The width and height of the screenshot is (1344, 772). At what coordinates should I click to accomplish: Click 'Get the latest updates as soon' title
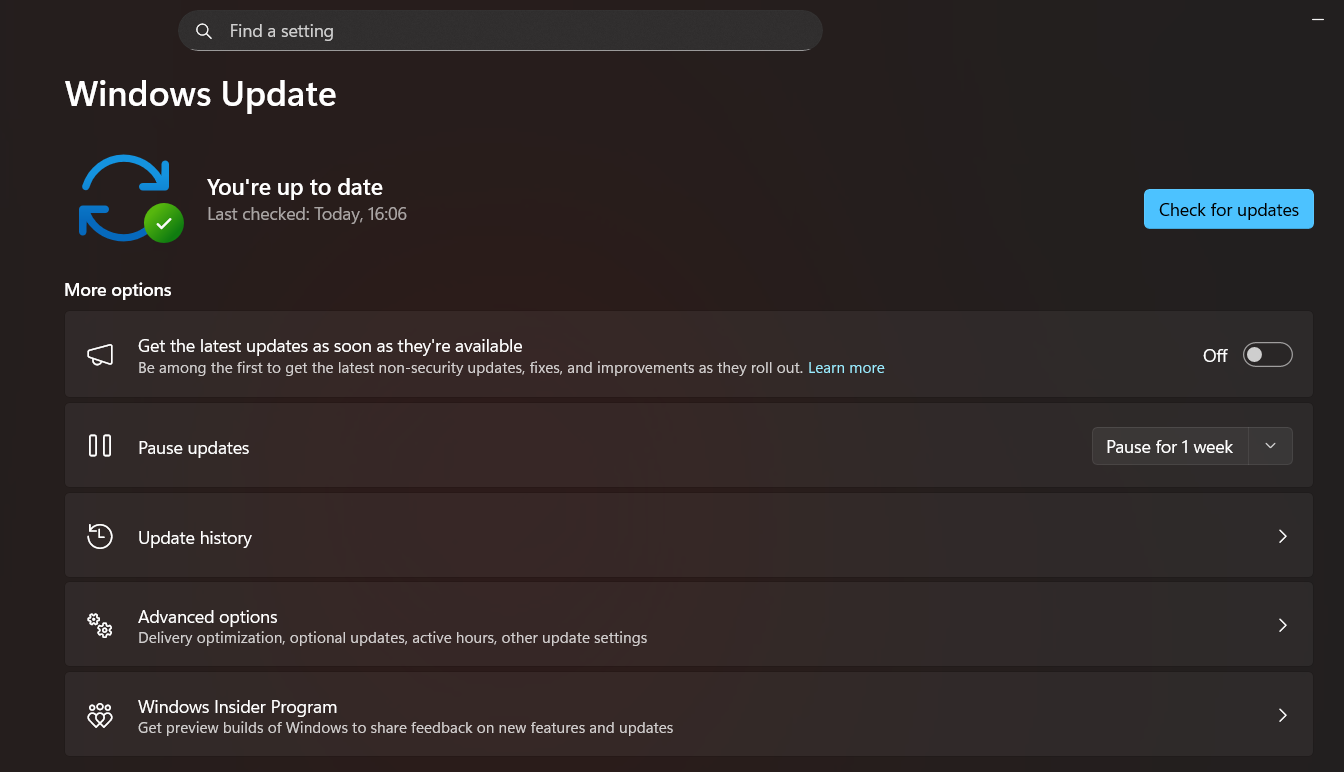tap(330, 346)
